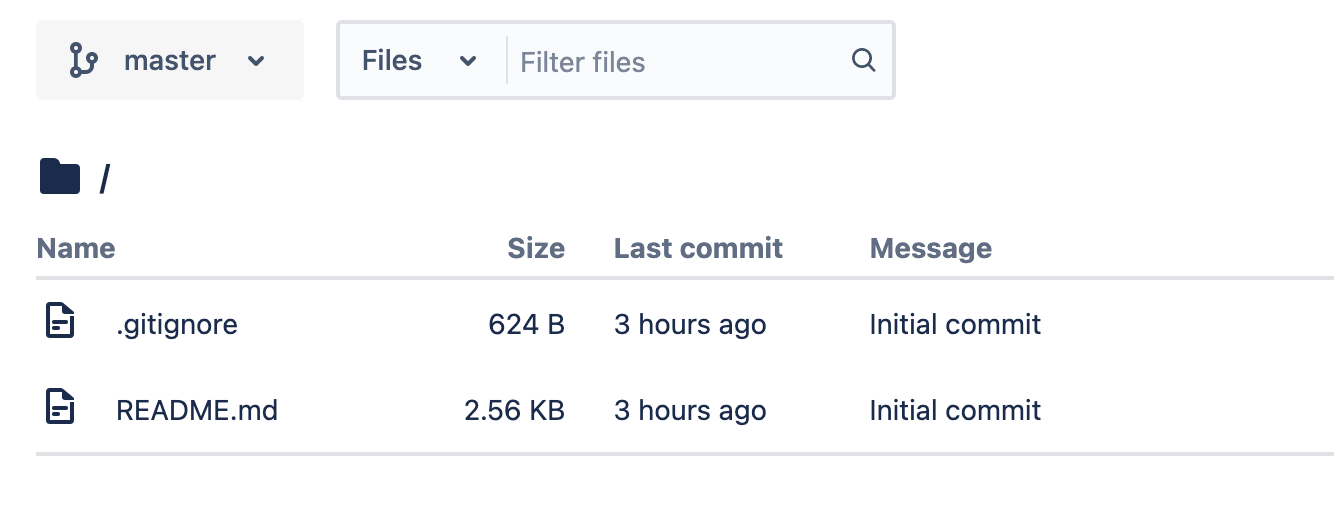The image size is (1334, 514).
Task: Click the Size column header
Action: pyautogui.click(x=536, y=248)
